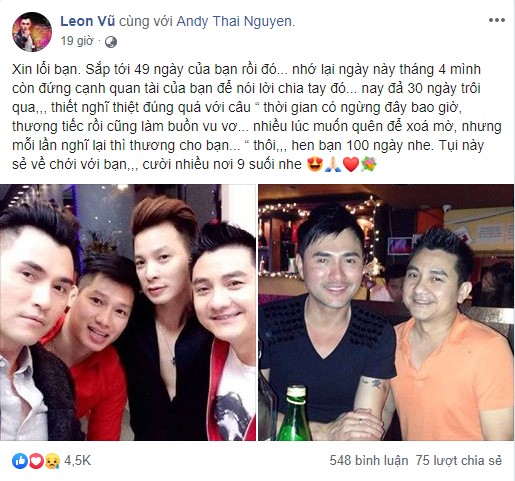Image resolution: width=515 pixels, height=481 pixels.
Task: Open the Leon Vũ profile link
Action: [x=88, y=21]
